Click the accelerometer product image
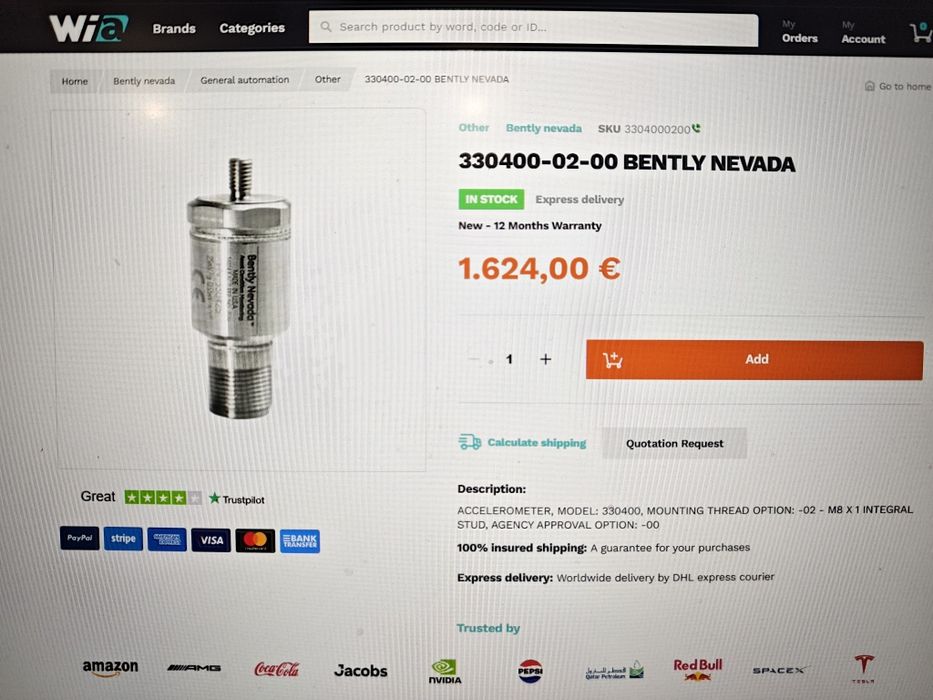This screenshot has height=700, width=933. point(240,288)
